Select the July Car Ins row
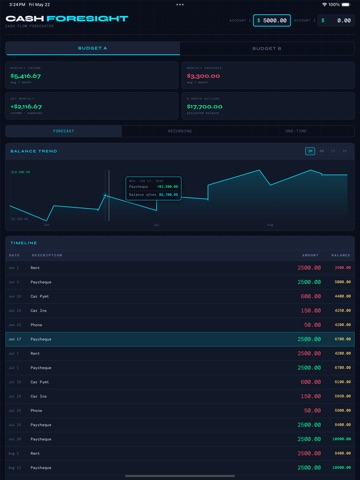Screen dimensions: 360x480 pyautogui.click(x=180, y=396)
